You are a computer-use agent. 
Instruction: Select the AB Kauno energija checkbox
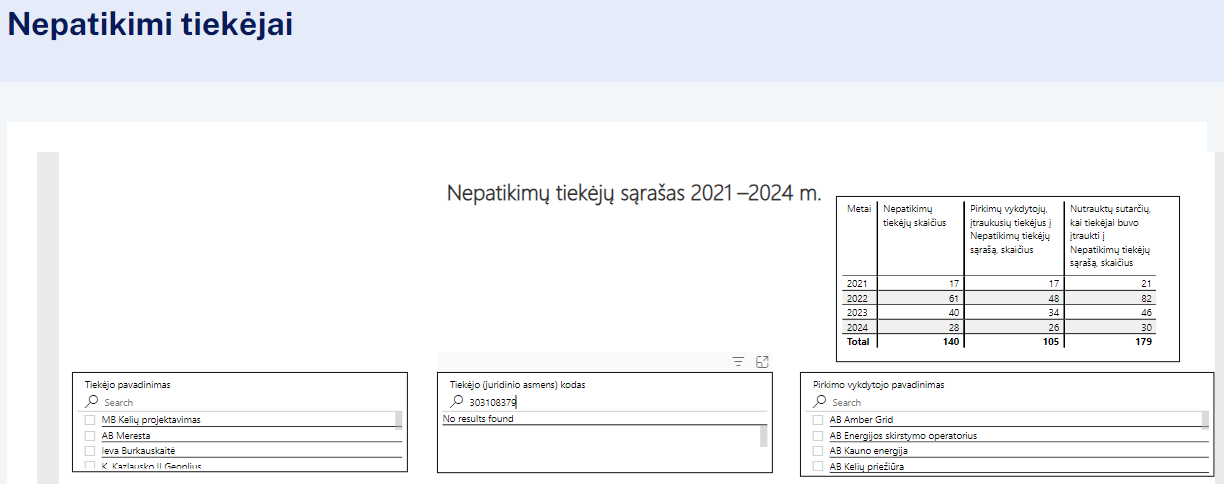pos(819,451)
